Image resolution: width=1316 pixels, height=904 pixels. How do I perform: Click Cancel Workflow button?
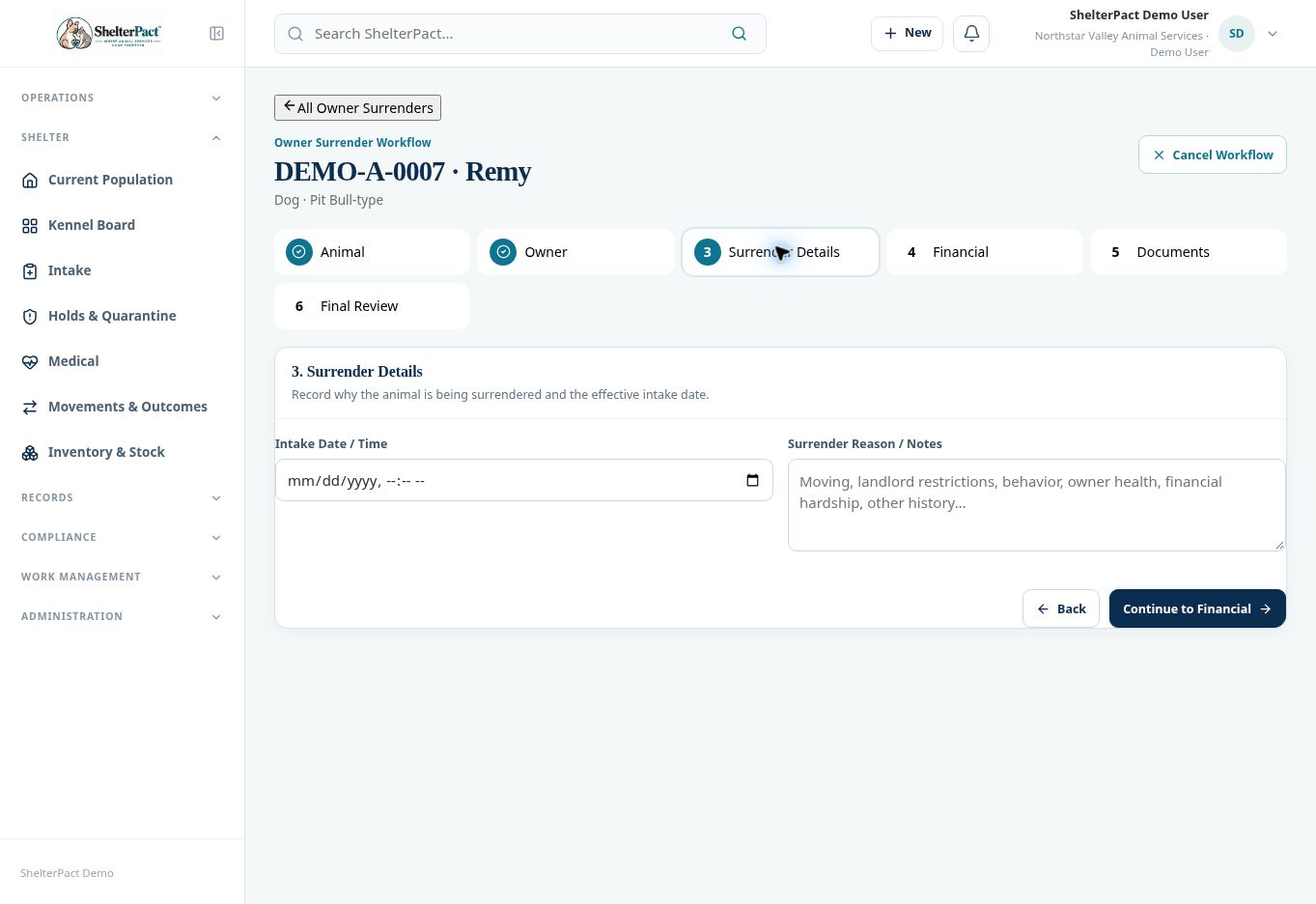click(x=1212, y=155)
